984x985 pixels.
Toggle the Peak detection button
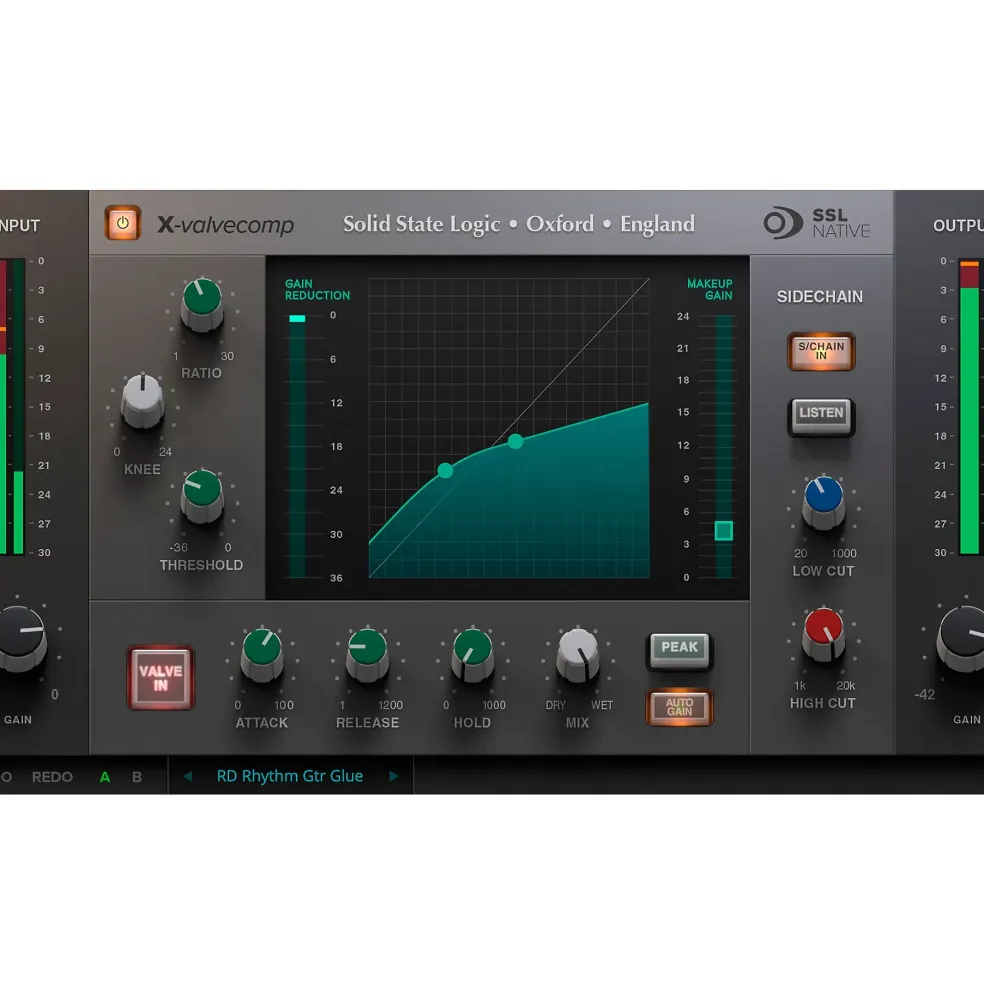tap(679, 650)
